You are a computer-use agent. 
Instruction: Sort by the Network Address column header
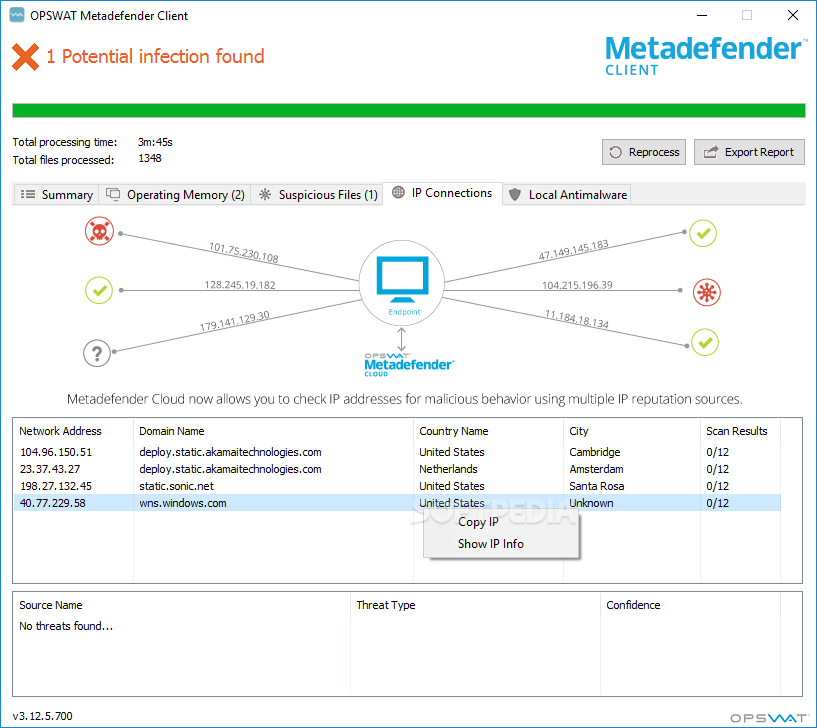[73, 431]
